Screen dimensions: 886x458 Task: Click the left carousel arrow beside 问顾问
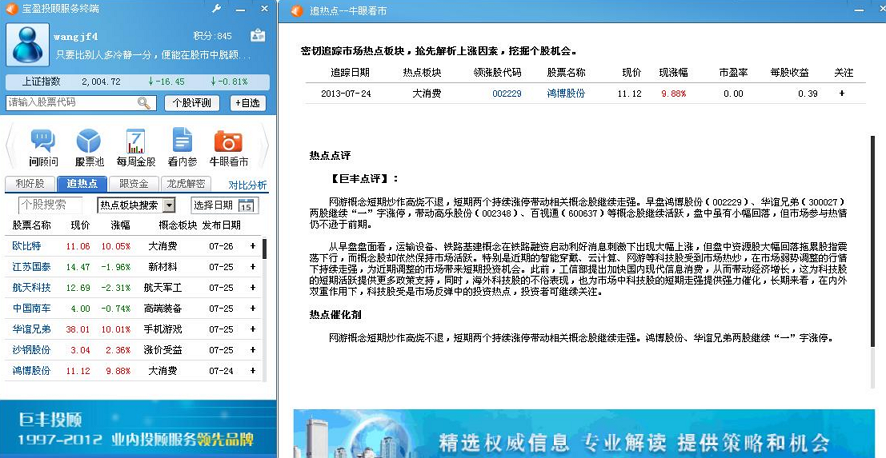[10, 147]
